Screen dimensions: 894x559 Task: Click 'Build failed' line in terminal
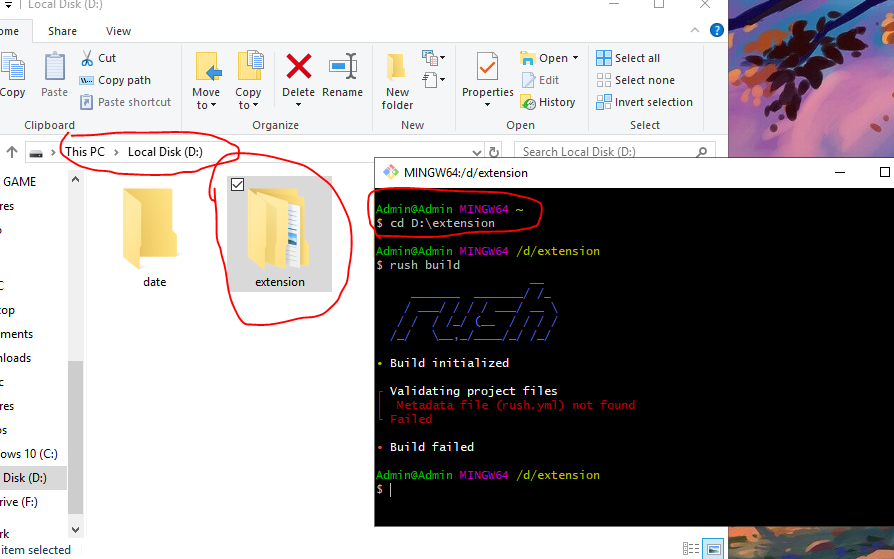432,447
